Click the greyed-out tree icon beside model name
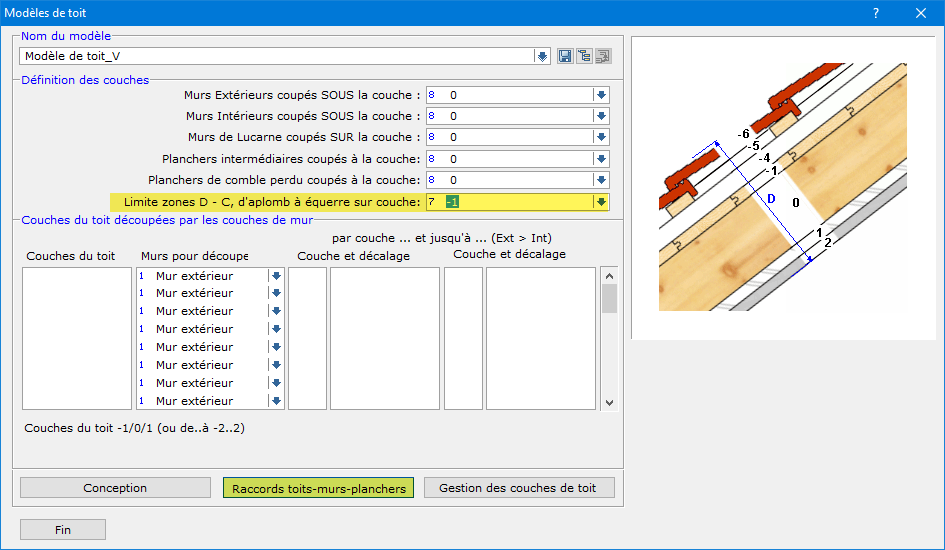 point(603,56)
